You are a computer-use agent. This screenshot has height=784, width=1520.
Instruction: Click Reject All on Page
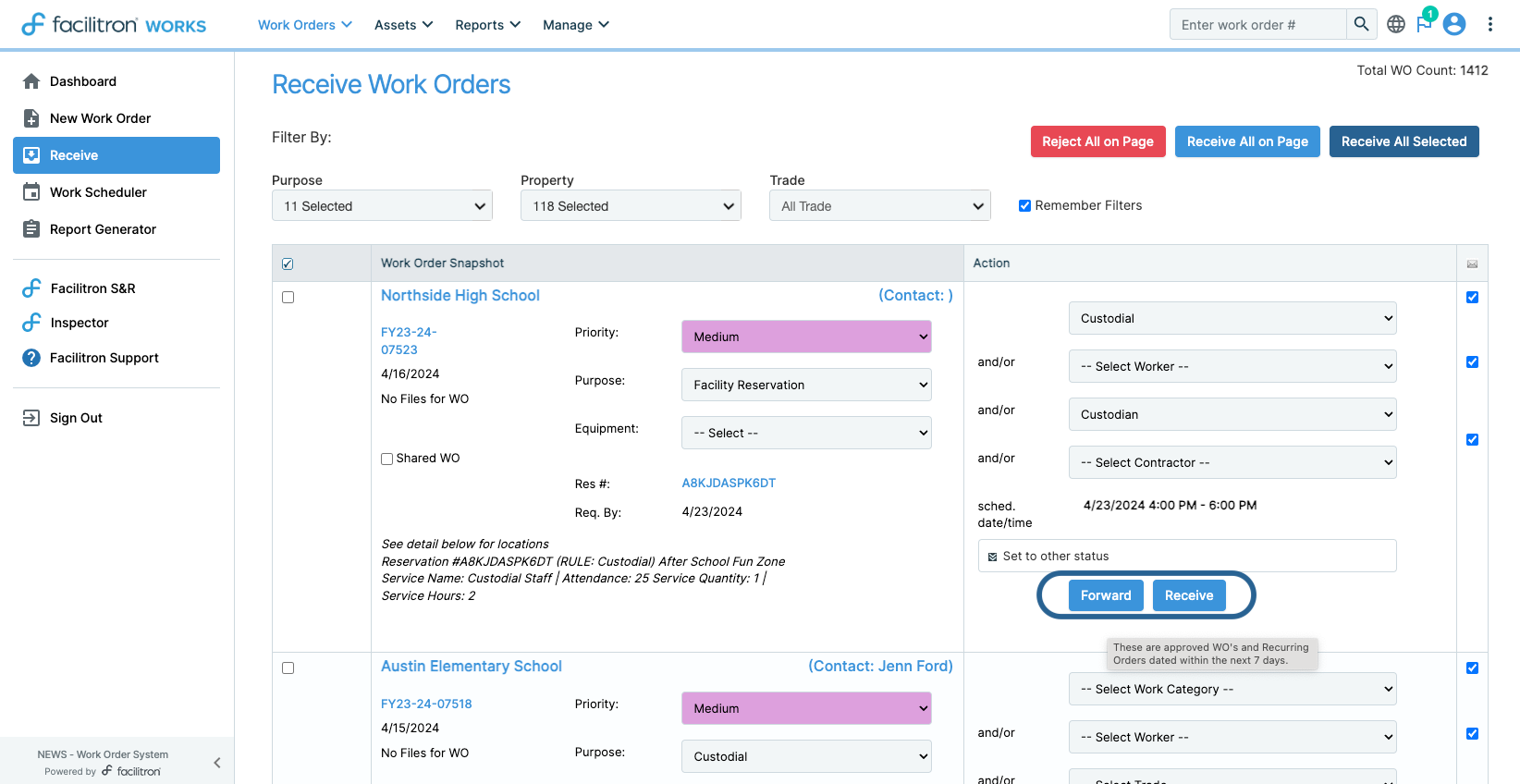coord(1097,141)
